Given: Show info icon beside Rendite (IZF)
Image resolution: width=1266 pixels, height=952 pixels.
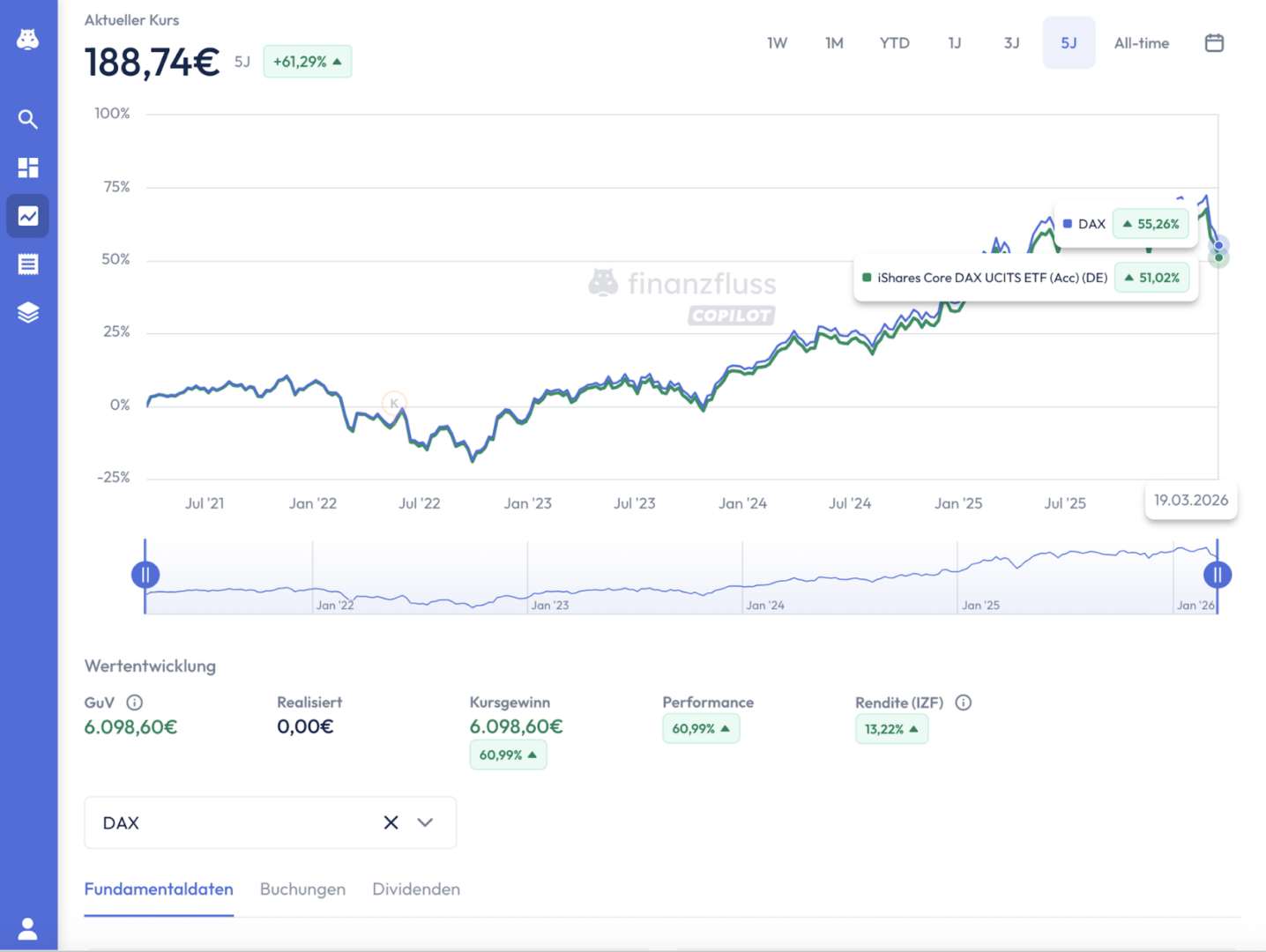Looking at the screenshot, I should coord(964,703).
